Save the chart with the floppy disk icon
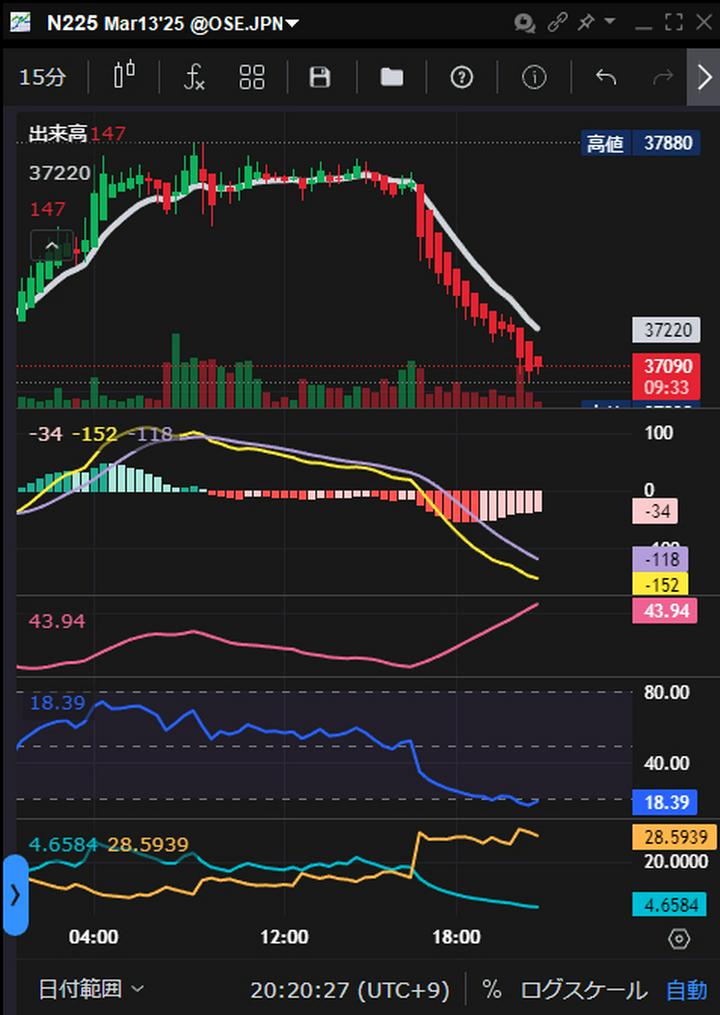The image size is (720, 1015). [x=320, y=77]
